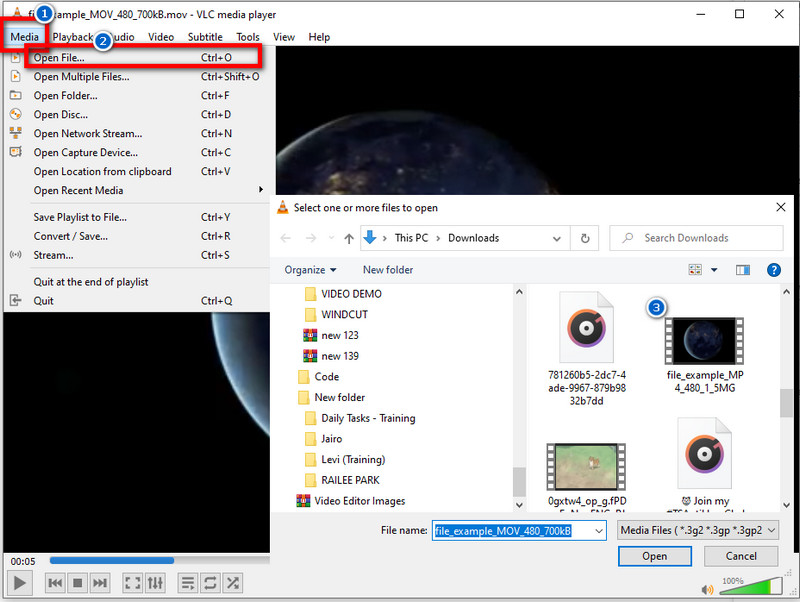Select new 139 archive in tree
Viewport: 800px width, 602px height.
click(331, 356)
